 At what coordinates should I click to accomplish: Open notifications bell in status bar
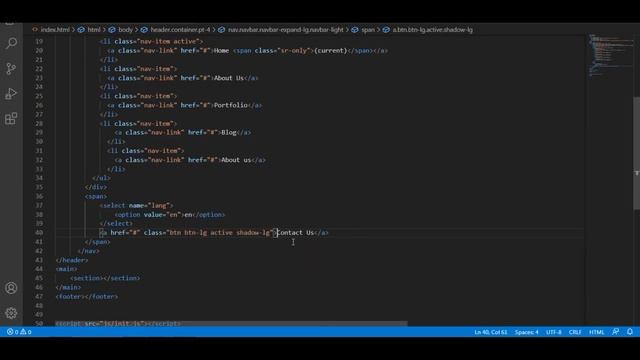[630, 332]
